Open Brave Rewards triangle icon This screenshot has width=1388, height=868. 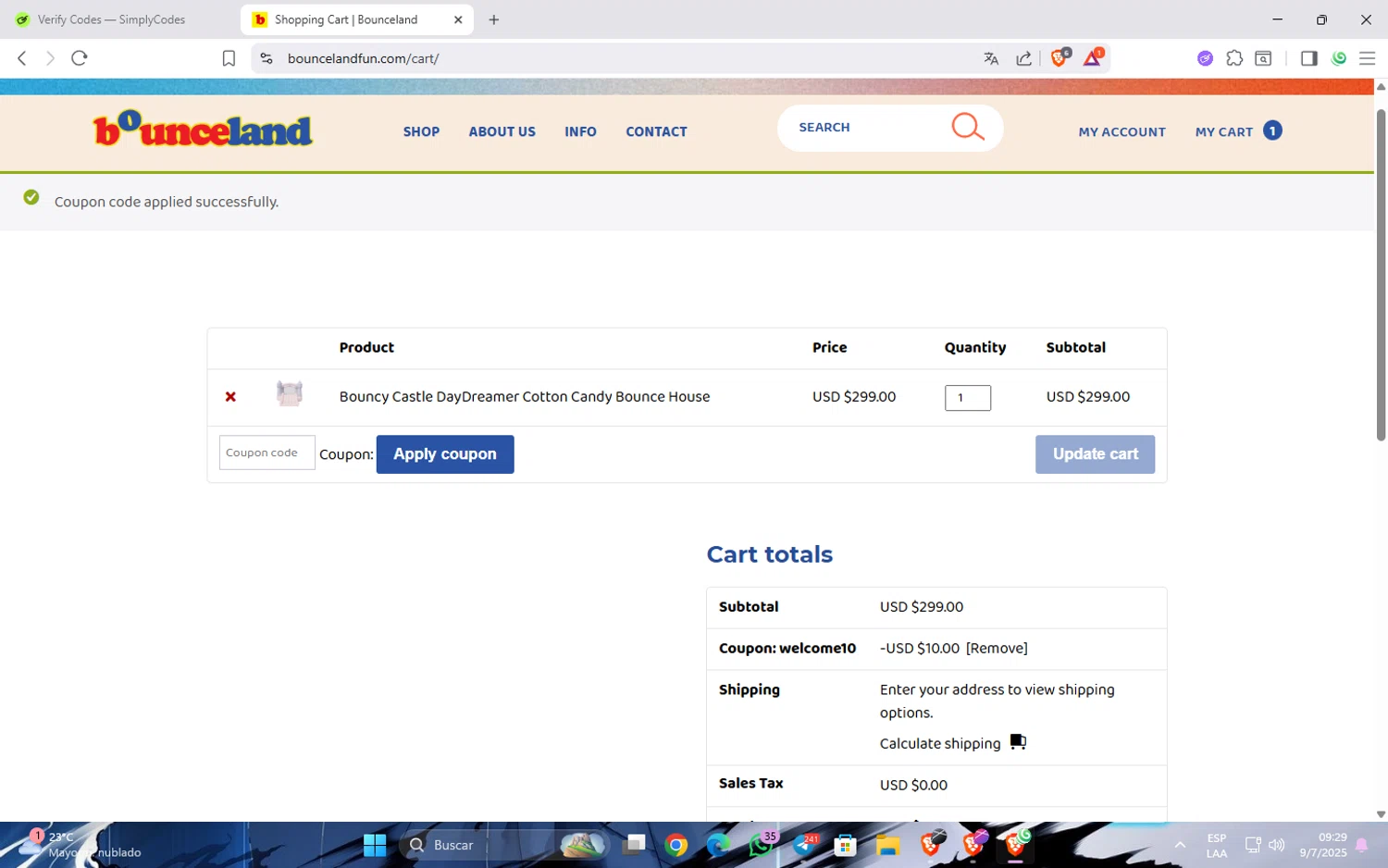point(1093,58)
